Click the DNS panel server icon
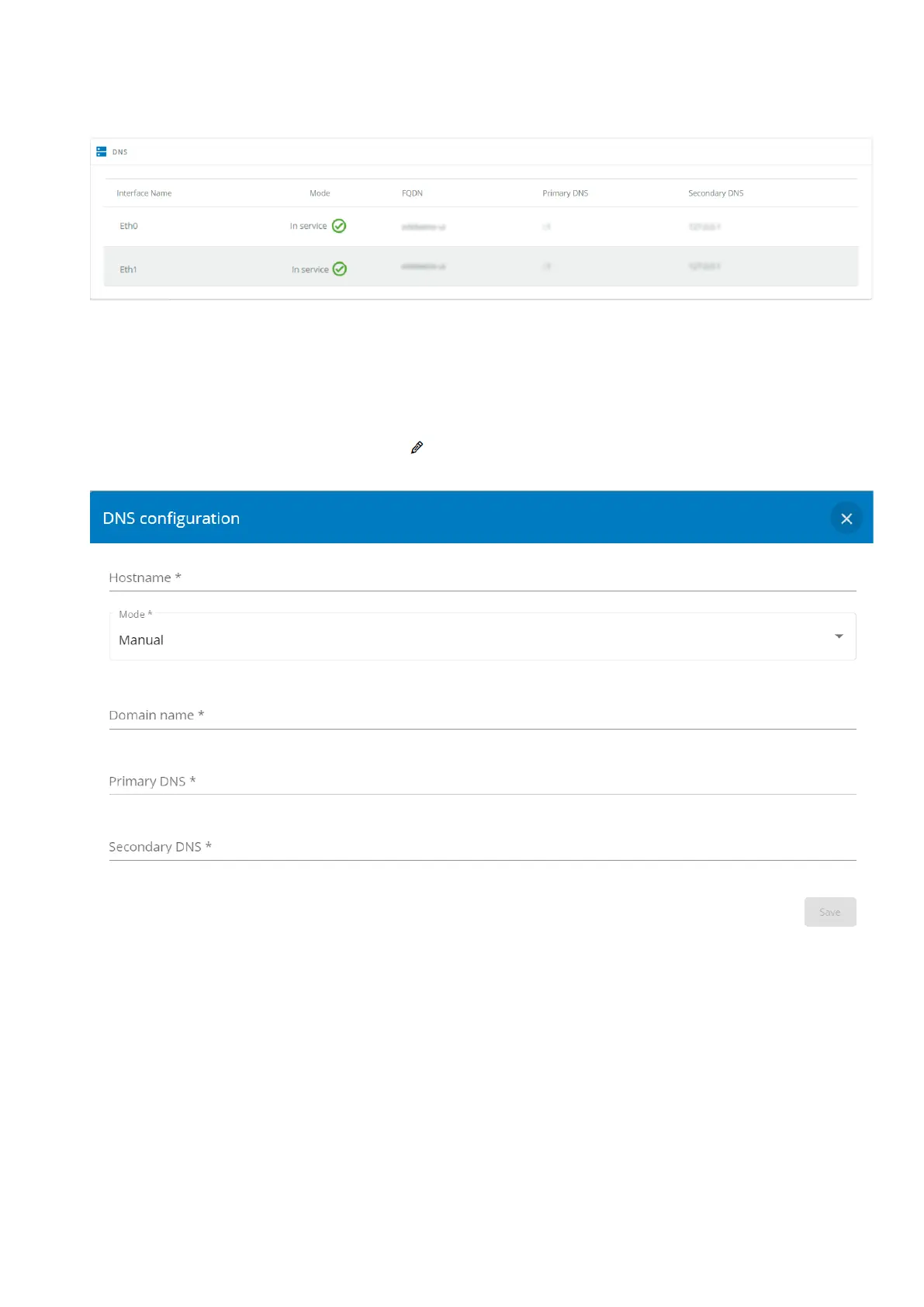 [x=101, y=151]
